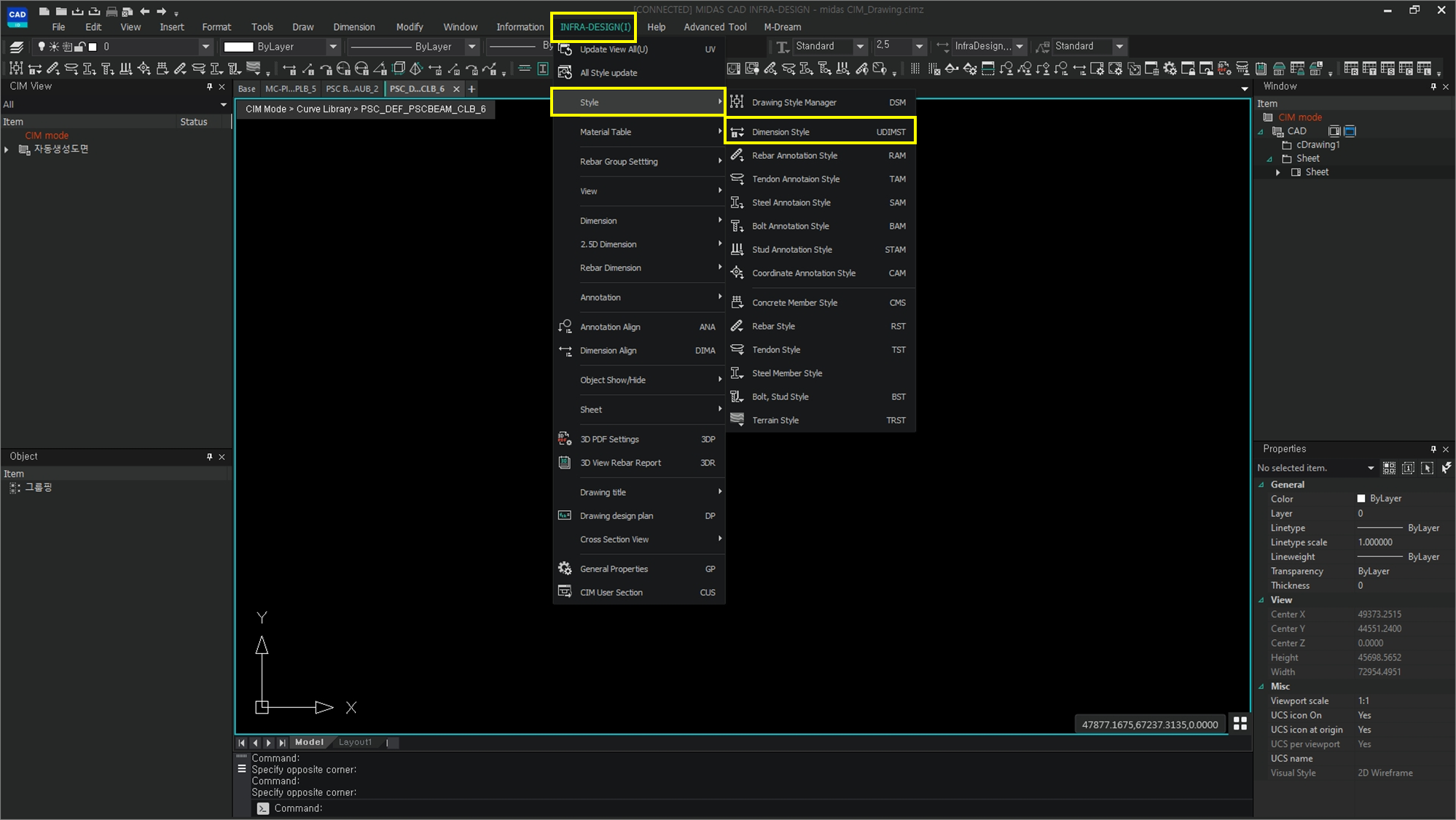1456x820 pixels.
Task: Toggle the layer lock padlock icon
Action: click(80, 47)
